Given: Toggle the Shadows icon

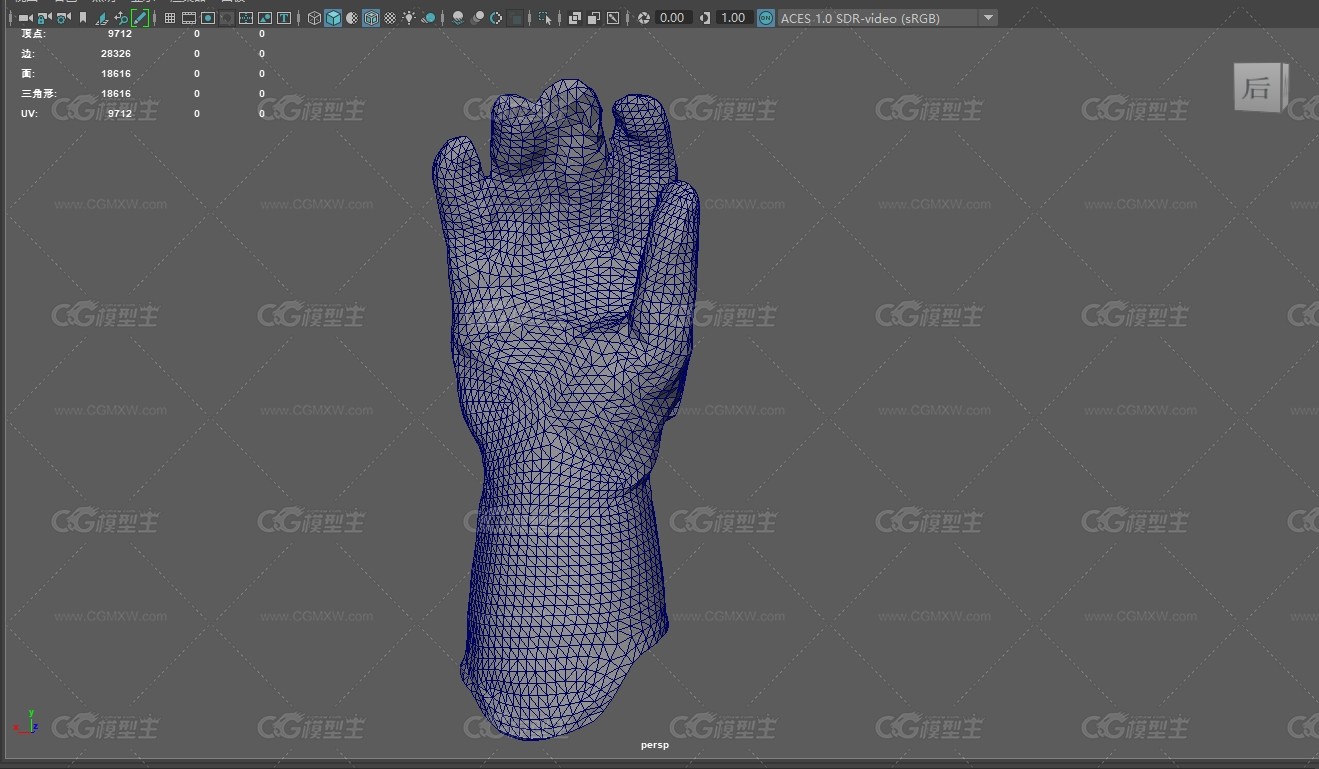Looking at the screenshot, I should point(428,18).
